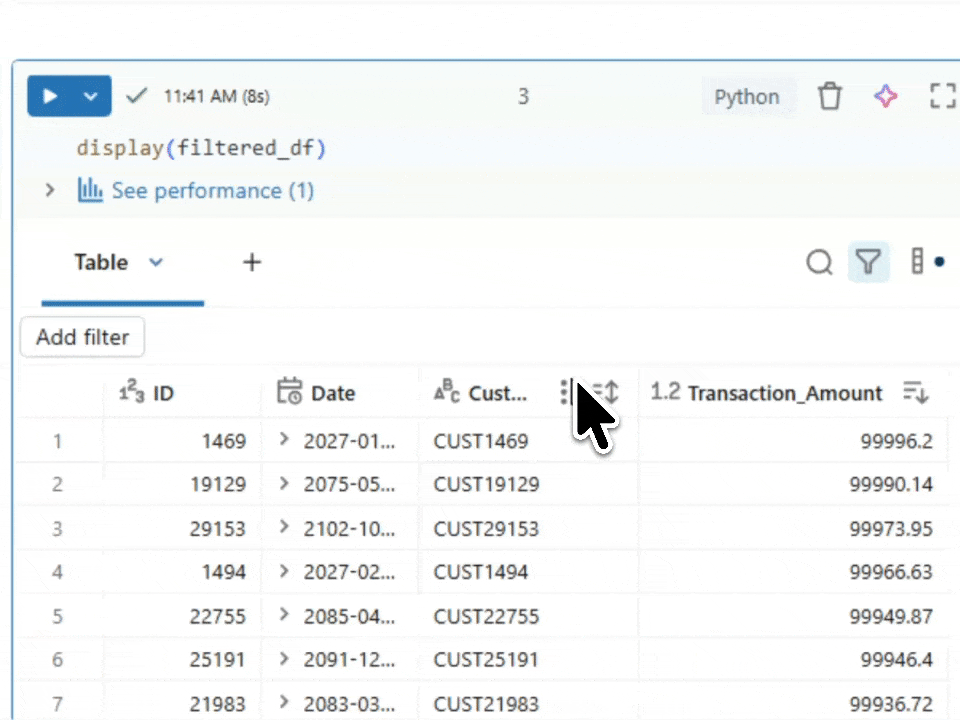Screen dimensions: 960x720
Task: Open the Table view type dropdown
Action: pos(155,262)
